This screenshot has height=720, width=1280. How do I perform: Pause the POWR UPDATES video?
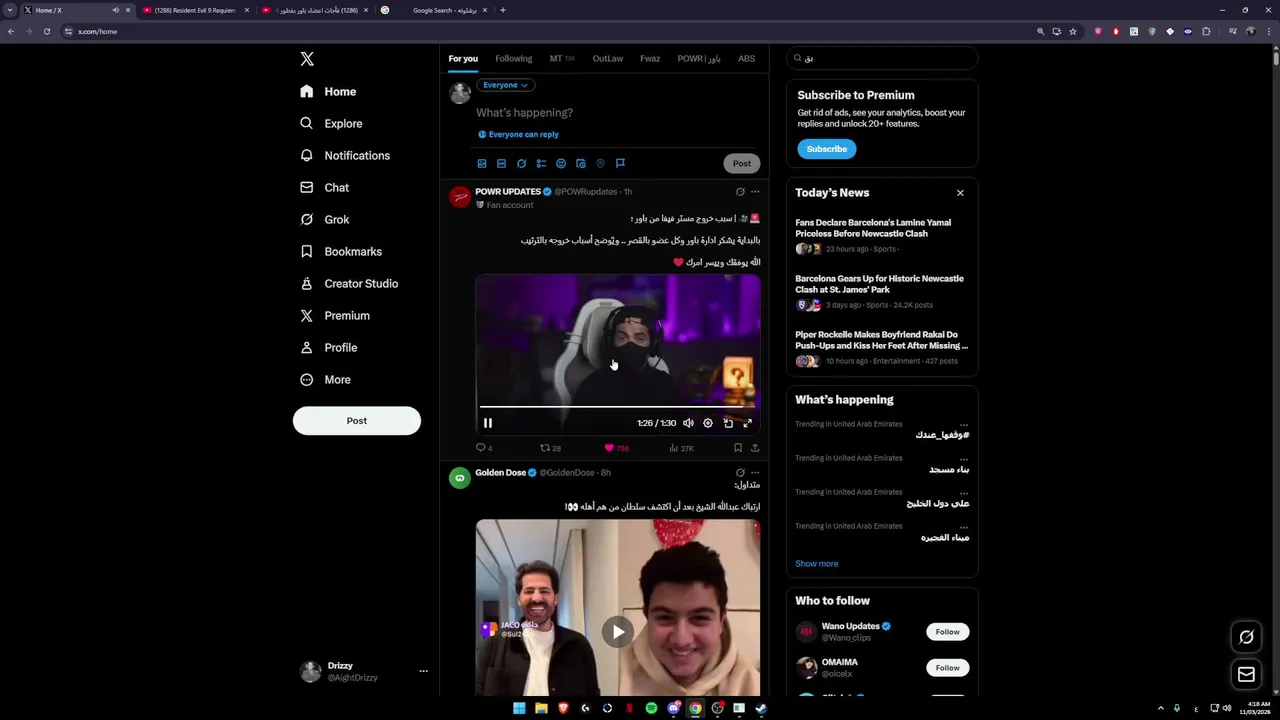click(488, 423)
